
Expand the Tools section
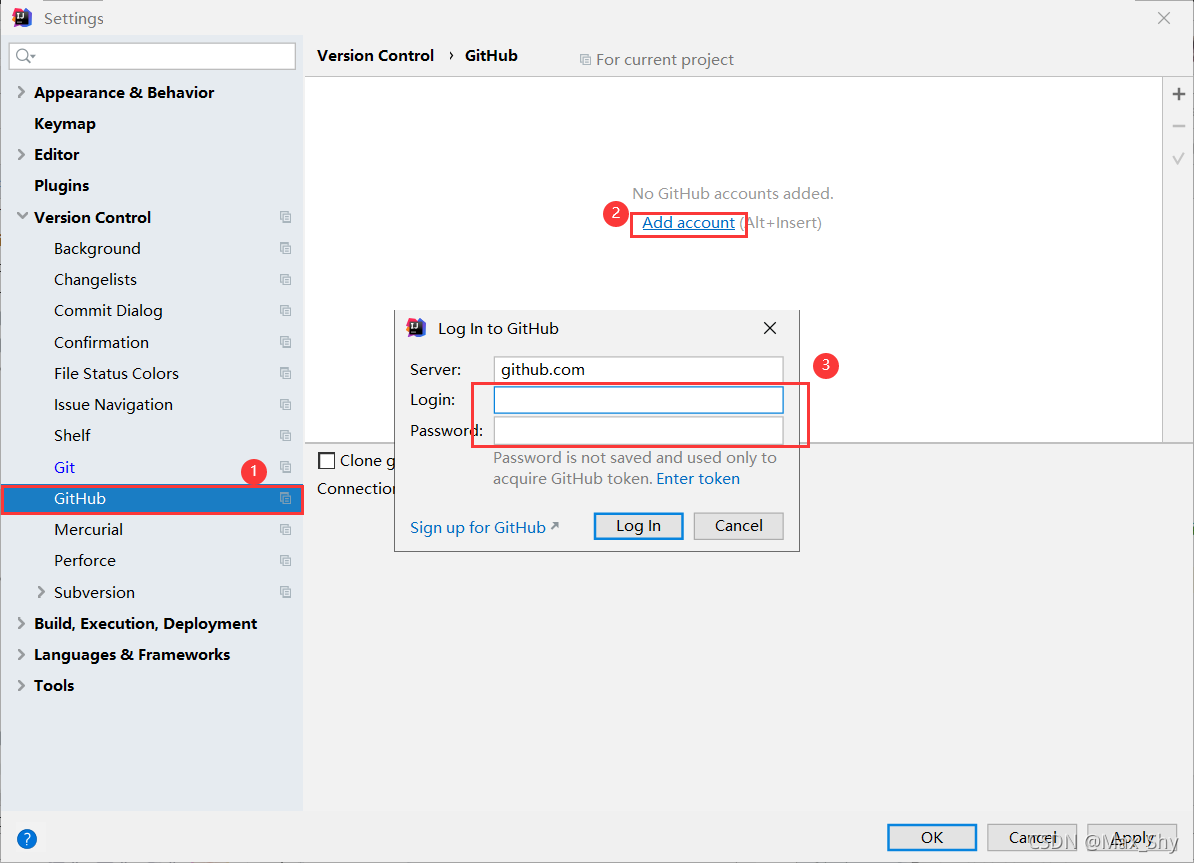click(x=21, y=686)
